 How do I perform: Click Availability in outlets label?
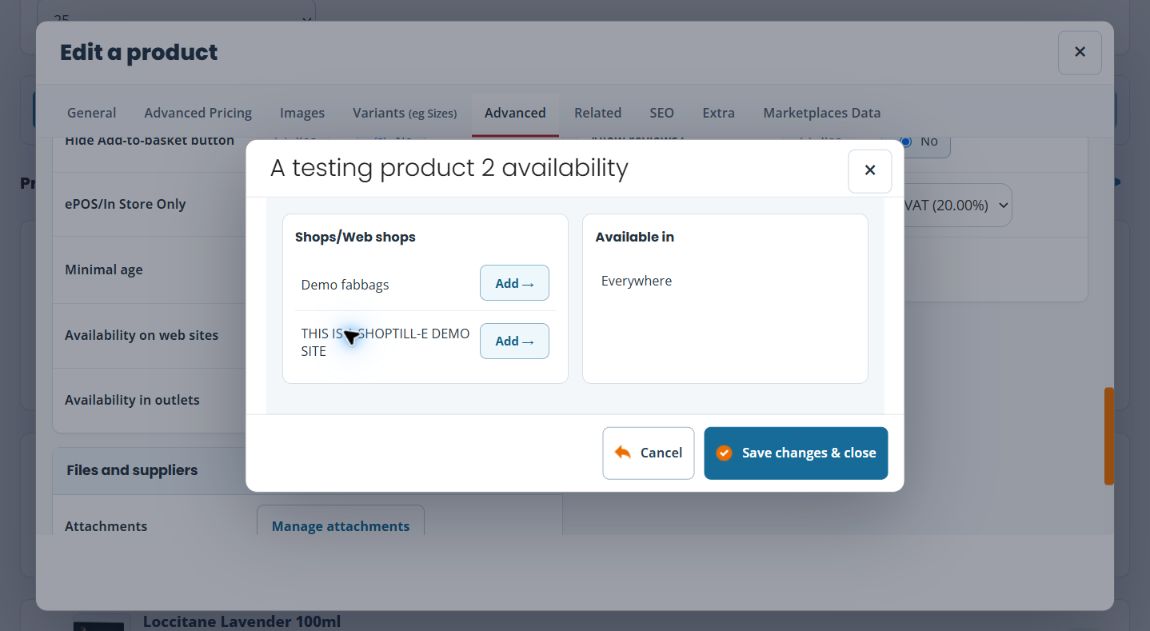click(x=132, y=400)
